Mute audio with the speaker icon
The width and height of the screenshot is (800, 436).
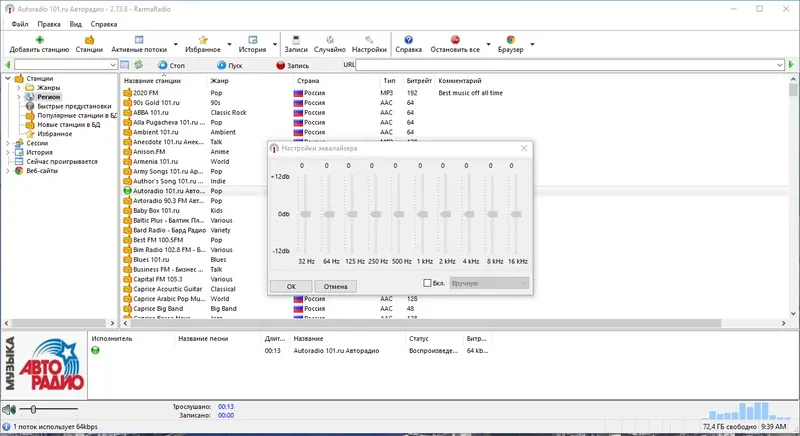[x=9, y=409]
